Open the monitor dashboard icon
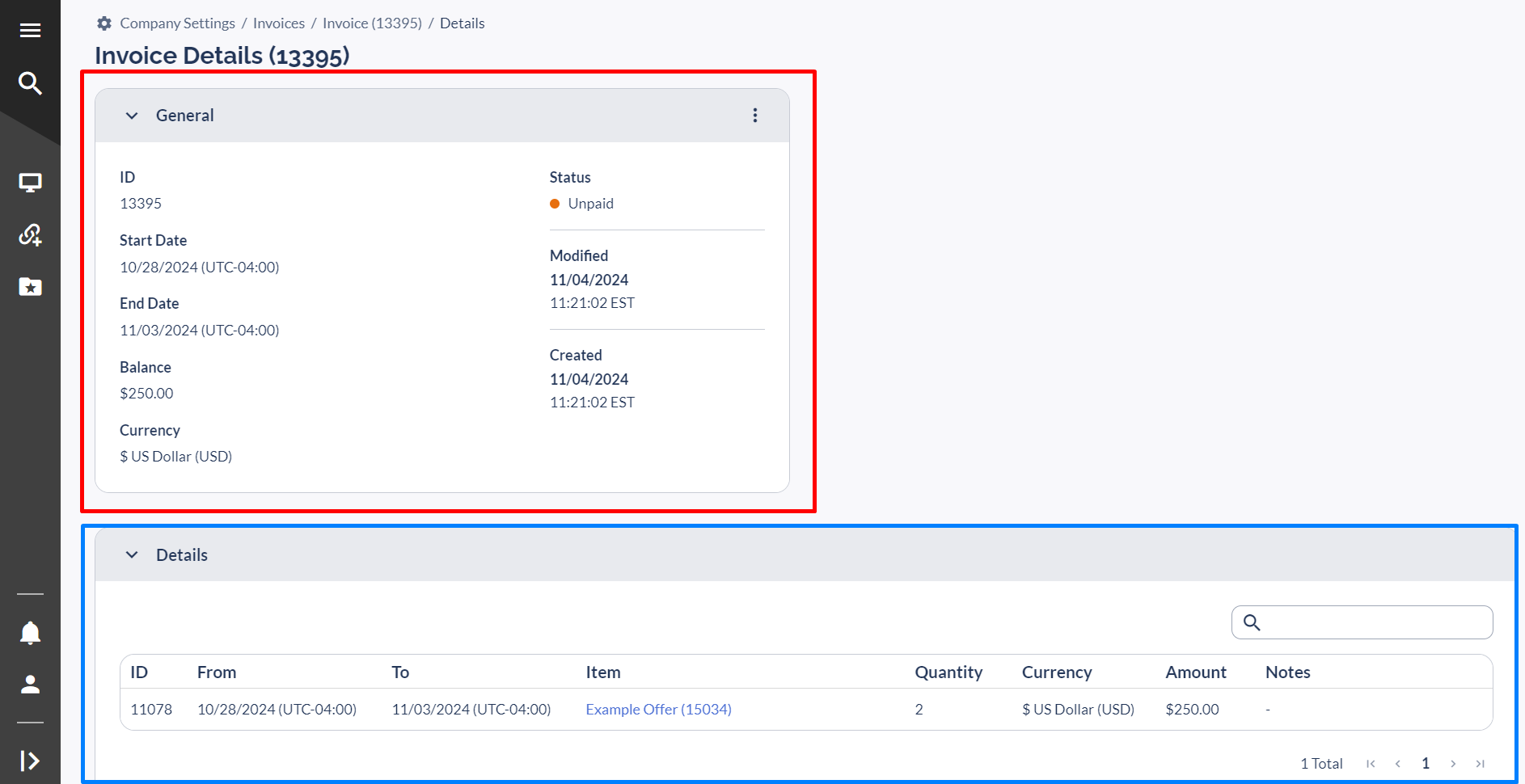The width and height of the screenshot is (1525, 784). coord(30,183)
